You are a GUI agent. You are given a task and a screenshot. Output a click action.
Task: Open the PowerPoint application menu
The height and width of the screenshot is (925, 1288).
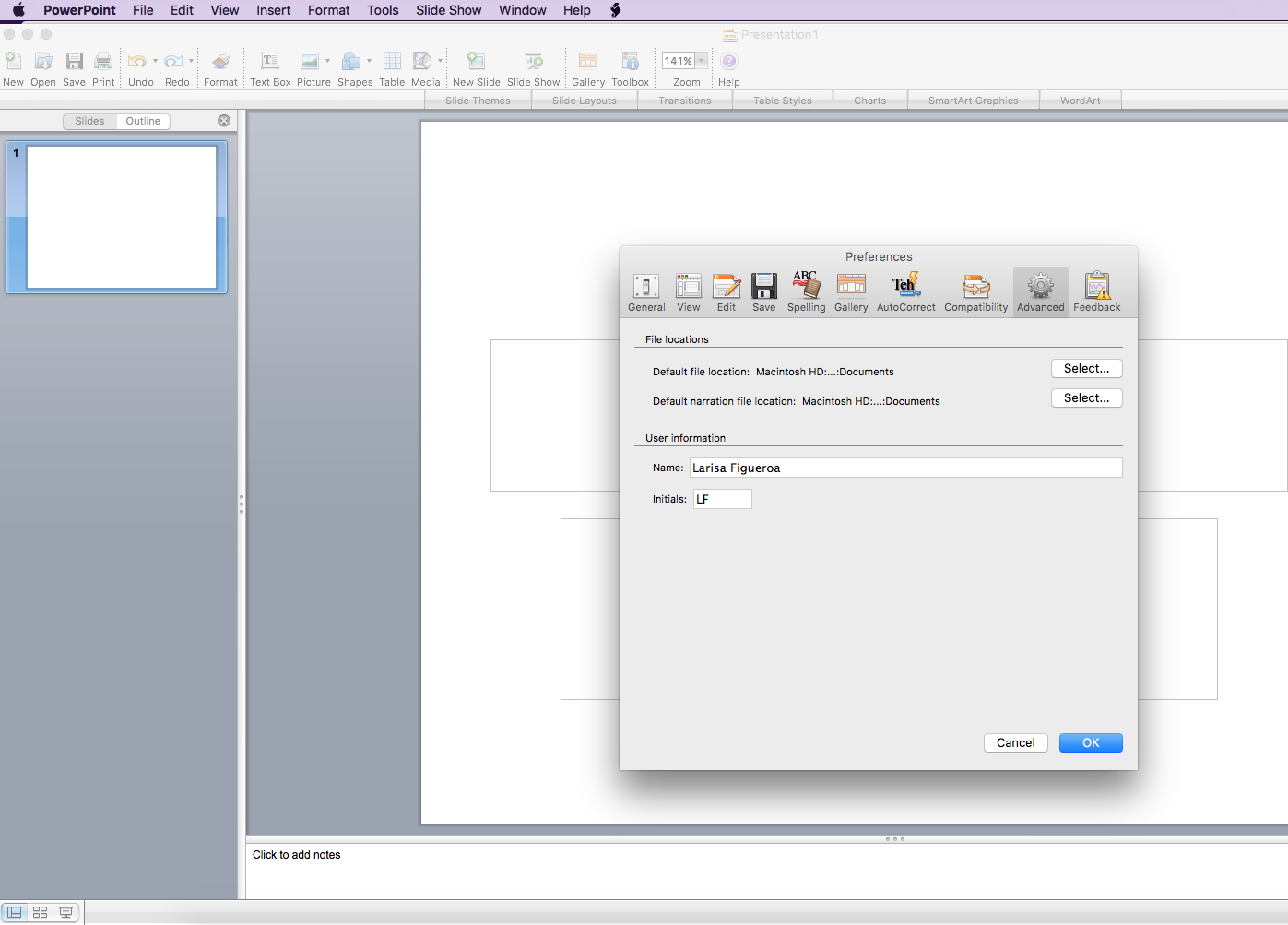(79, 10)
